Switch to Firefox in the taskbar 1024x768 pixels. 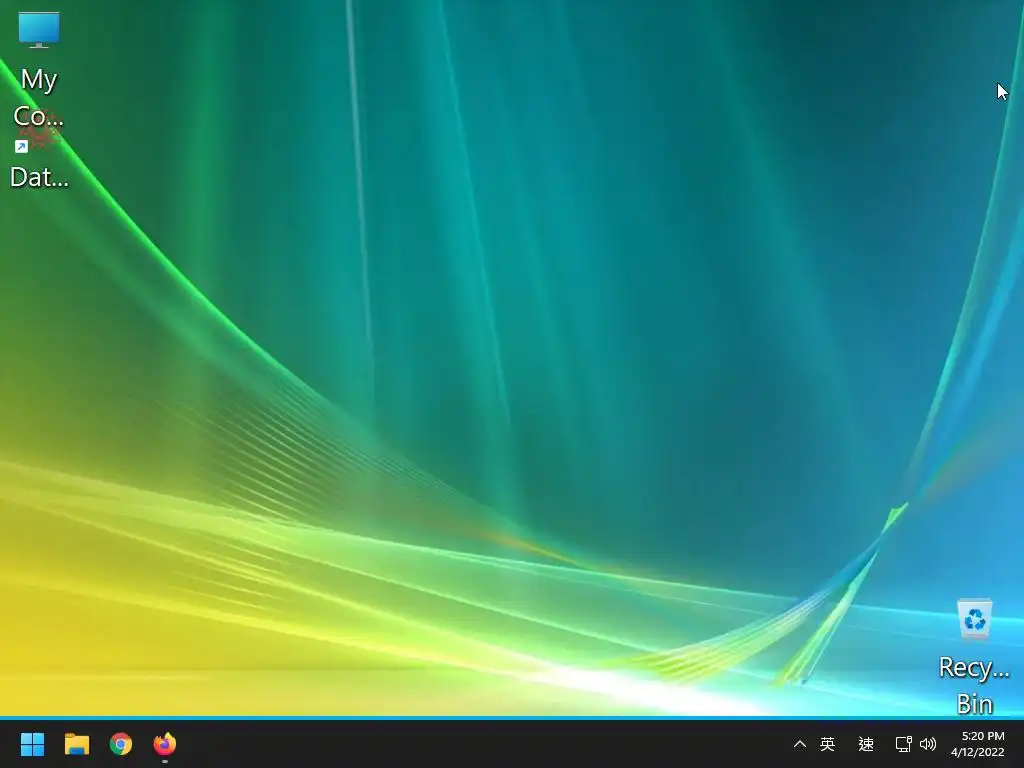click(165, 744)
